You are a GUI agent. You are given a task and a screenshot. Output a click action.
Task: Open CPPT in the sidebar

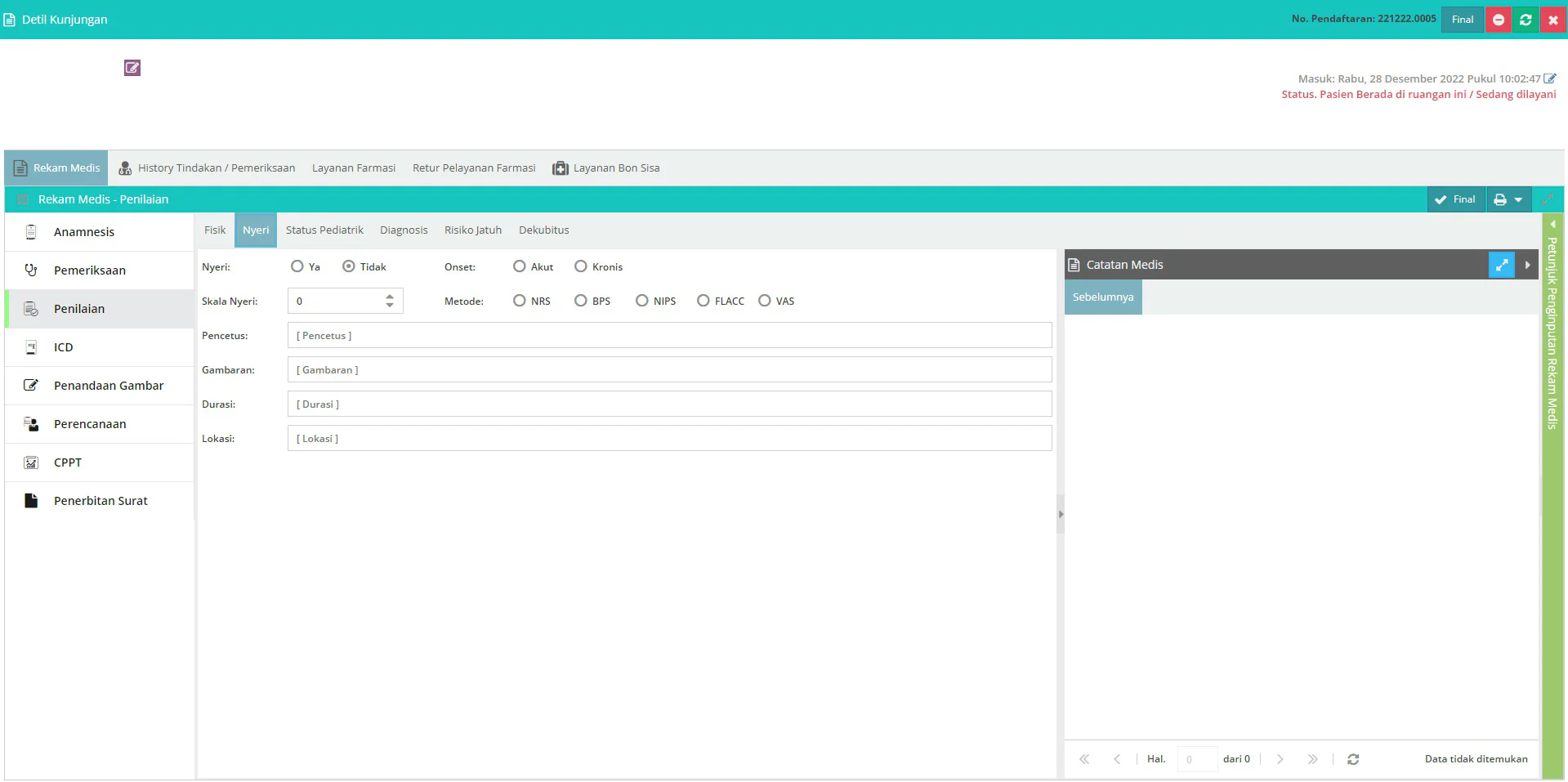pos(100,462)
